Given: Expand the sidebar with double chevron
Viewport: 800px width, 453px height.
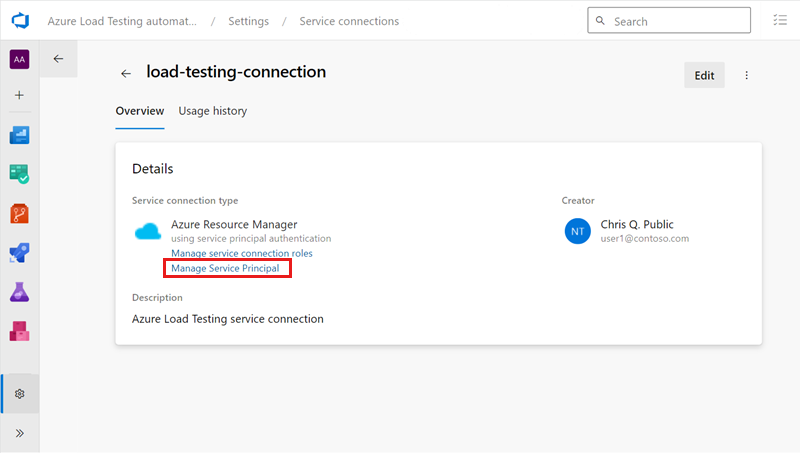Looking at the screenshot, I should click(19, 433).
